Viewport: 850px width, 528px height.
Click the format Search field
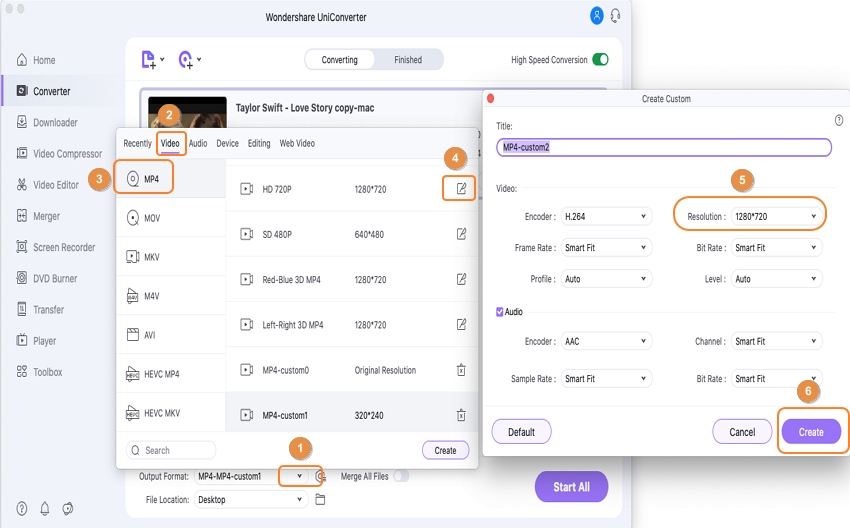pyautogui.click(x=171, y=450)
